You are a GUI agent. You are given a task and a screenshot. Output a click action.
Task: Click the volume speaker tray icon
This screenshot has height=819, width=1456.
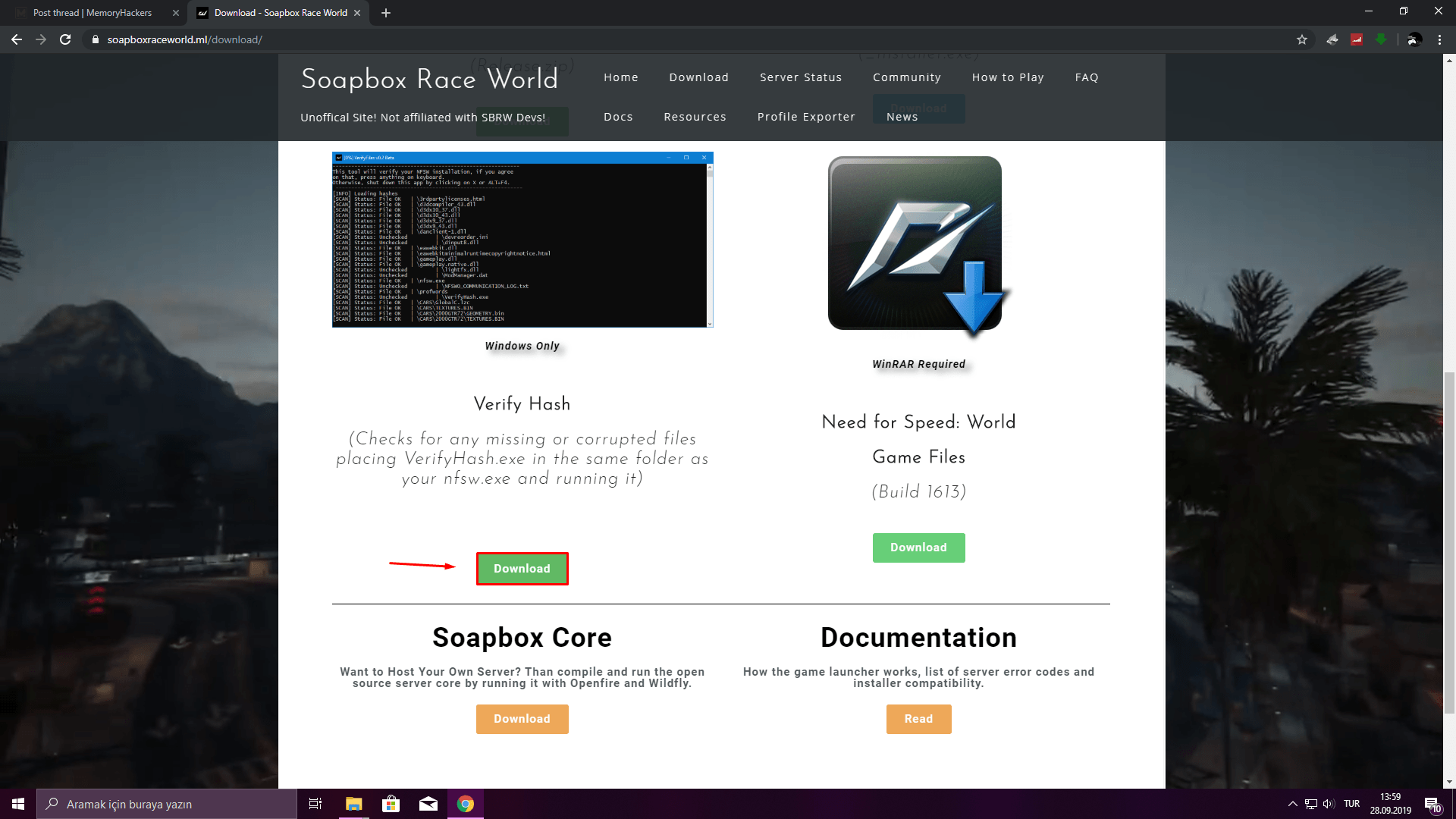click(1329, 804)
